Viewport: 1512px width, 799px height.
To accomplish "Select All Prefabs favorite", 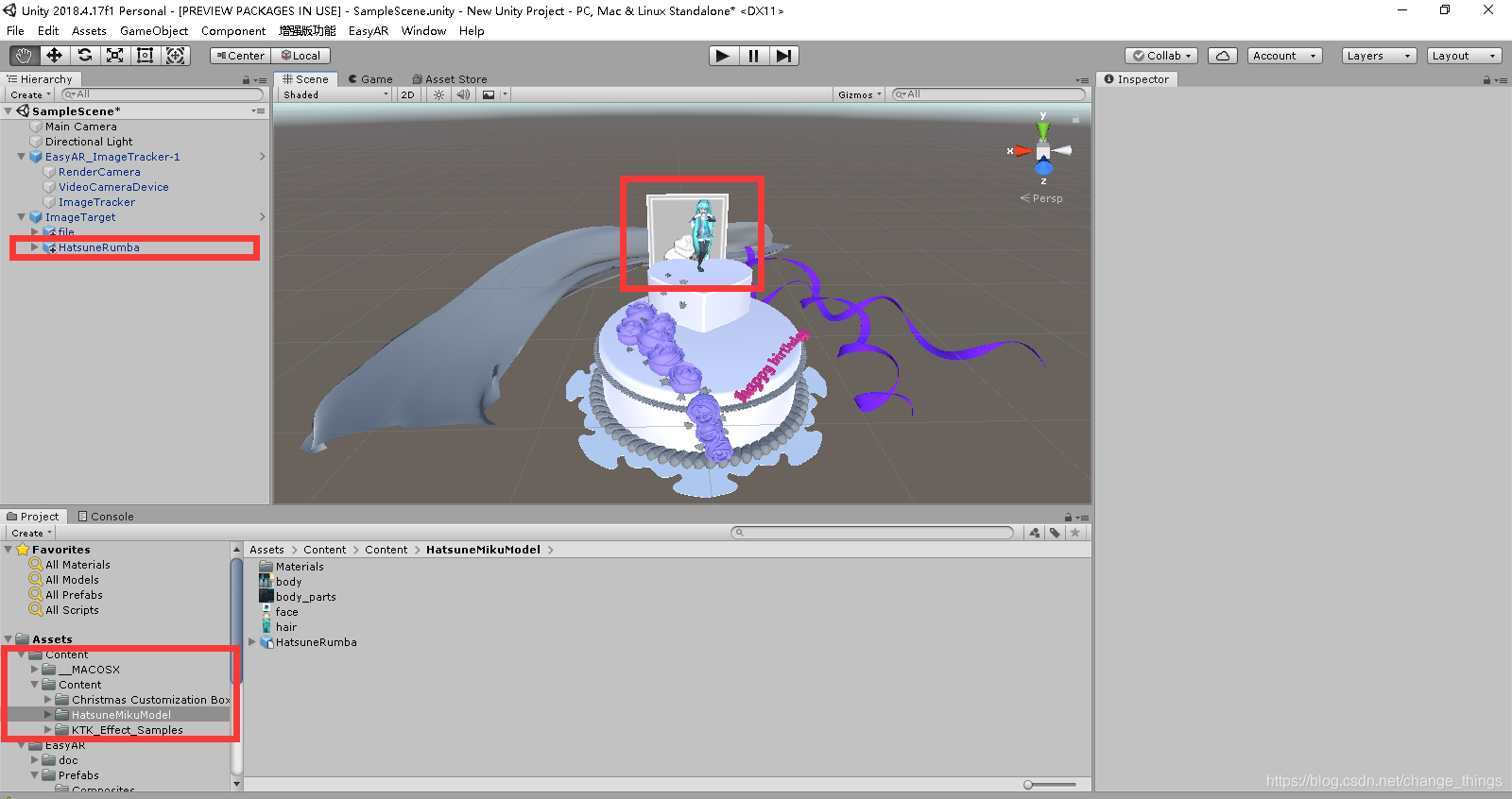I will coord(74,595).
